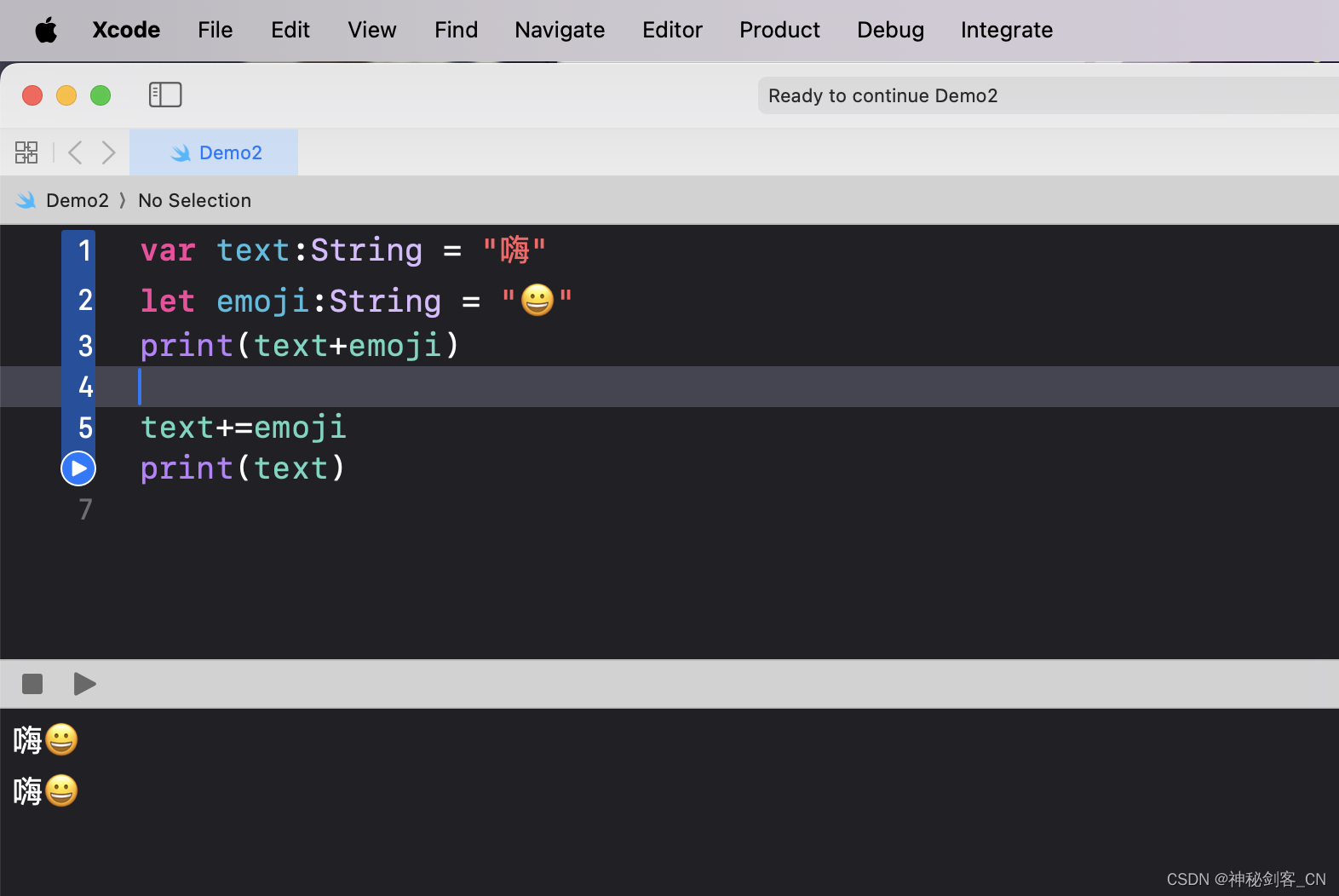Click line number 1 in gutter
The height and width of the screenshot is (896, 1339).
click(84, 250)
